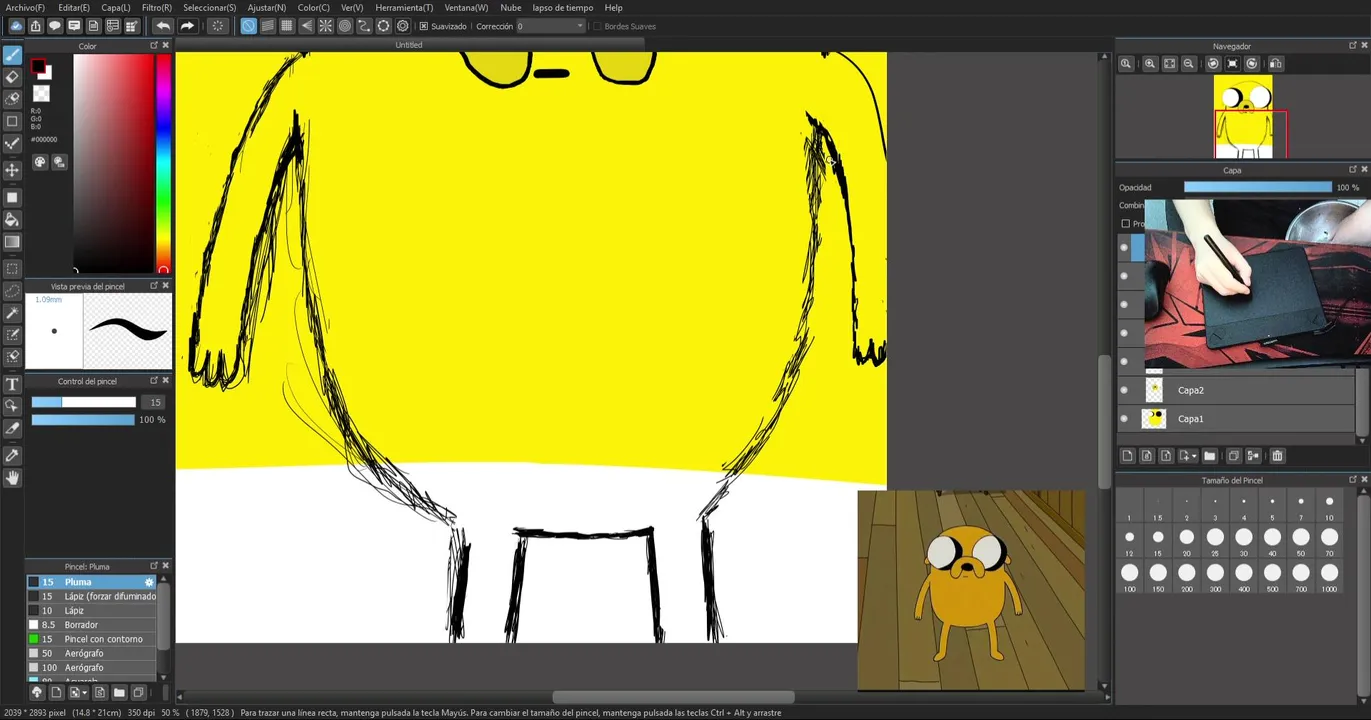Viewport: 1371px width, 720px height.
Task: Click the Untitled document tab
Action: 409,45
